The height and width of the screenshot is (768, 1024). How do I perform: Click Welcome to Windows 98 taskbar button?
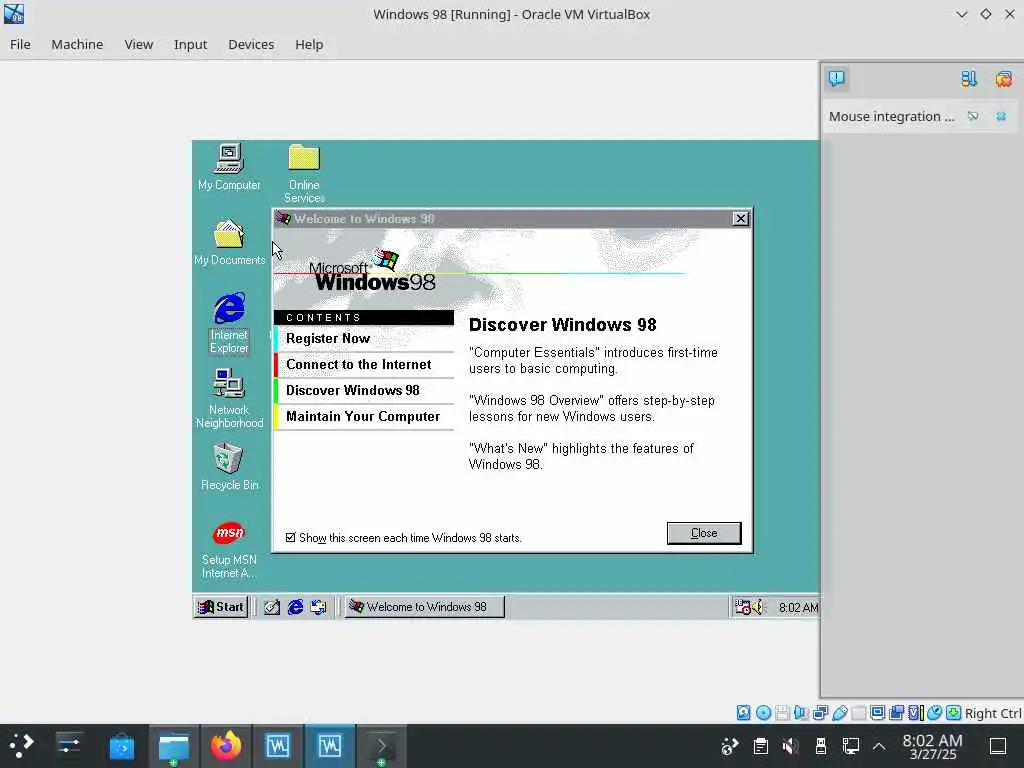424,607
